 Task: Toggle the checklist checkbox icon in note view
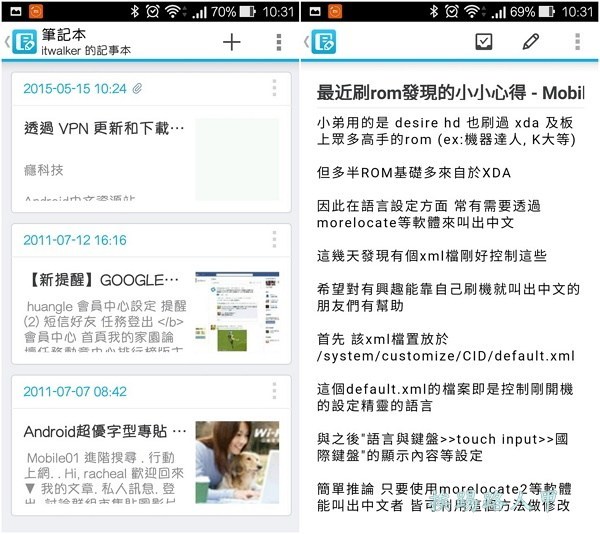[484, 42]
